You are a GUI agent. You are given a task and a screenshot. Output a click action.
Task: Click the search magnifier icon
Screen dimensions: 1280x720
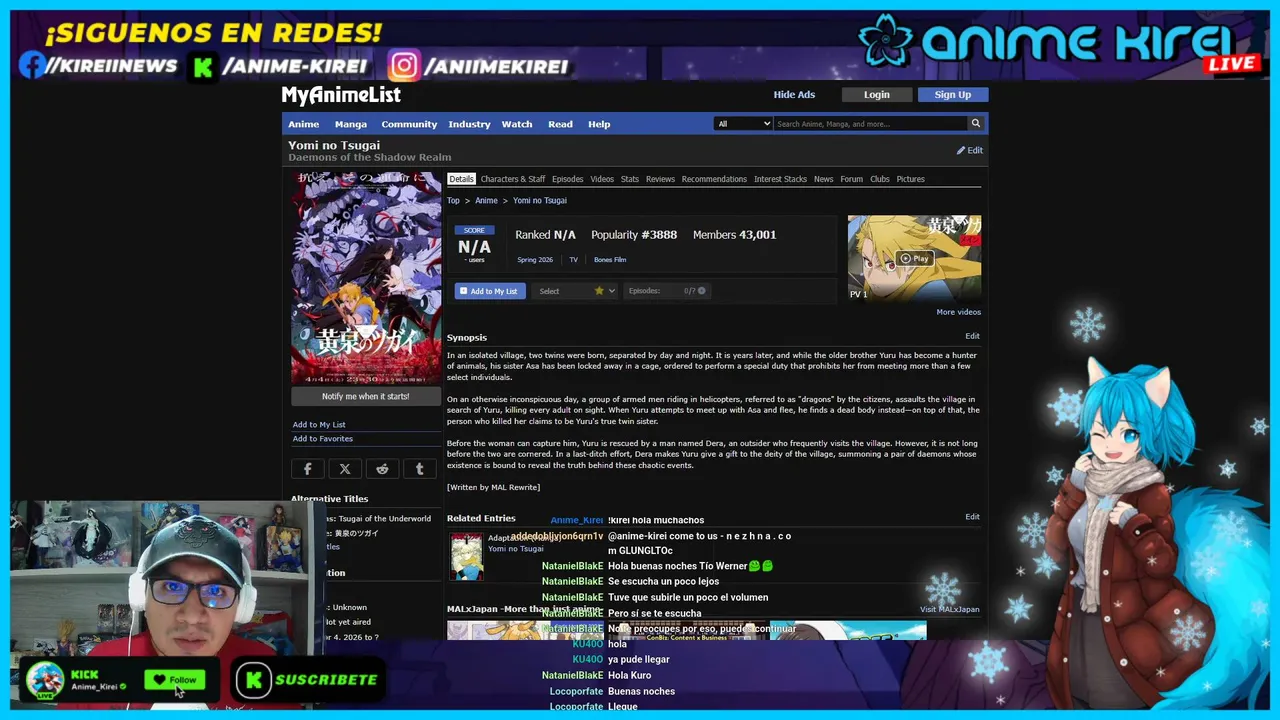click(975, 124)
